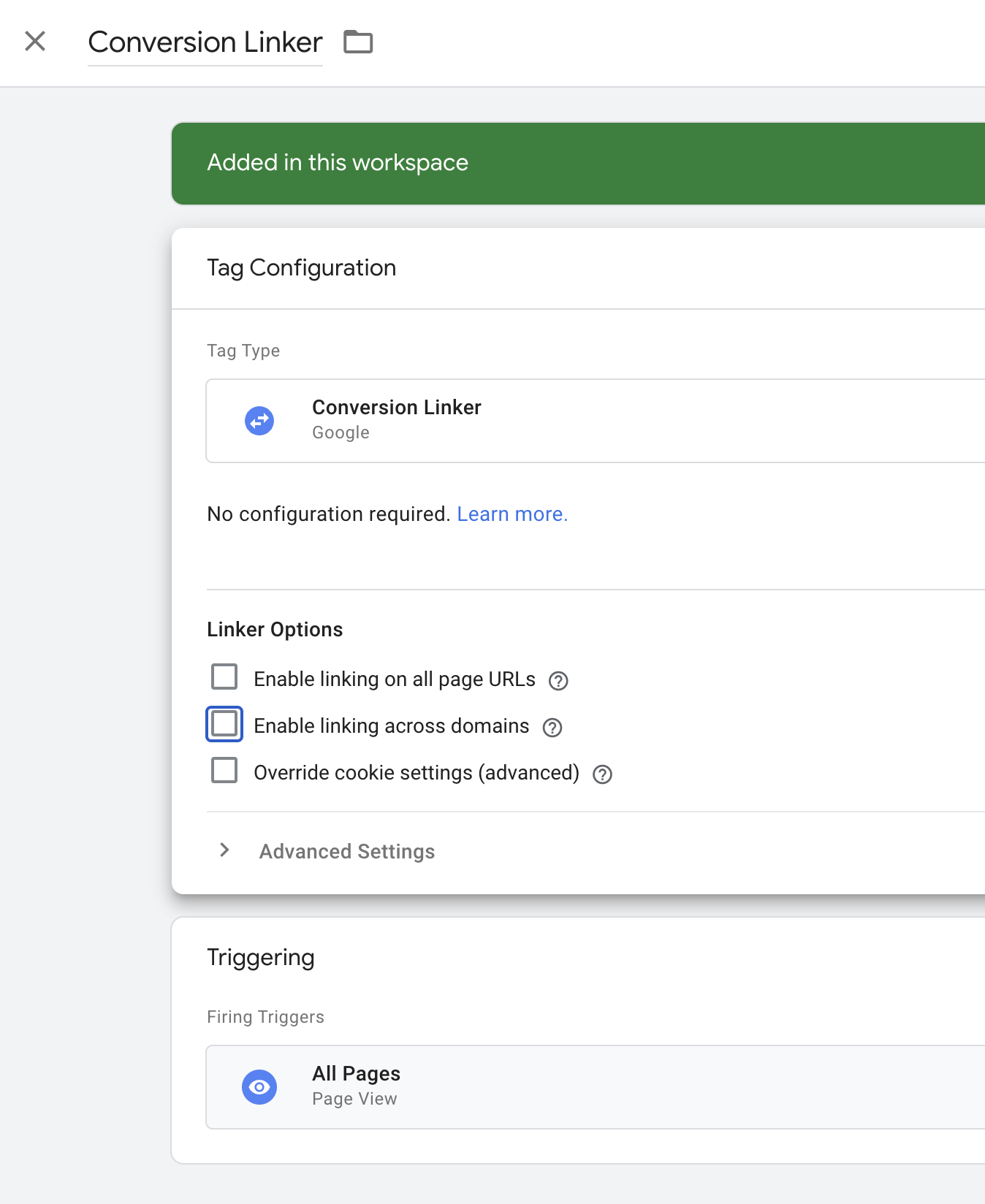Click the Triggering section header
This screenshot has height=1204, width=985.
pos(261,958)
